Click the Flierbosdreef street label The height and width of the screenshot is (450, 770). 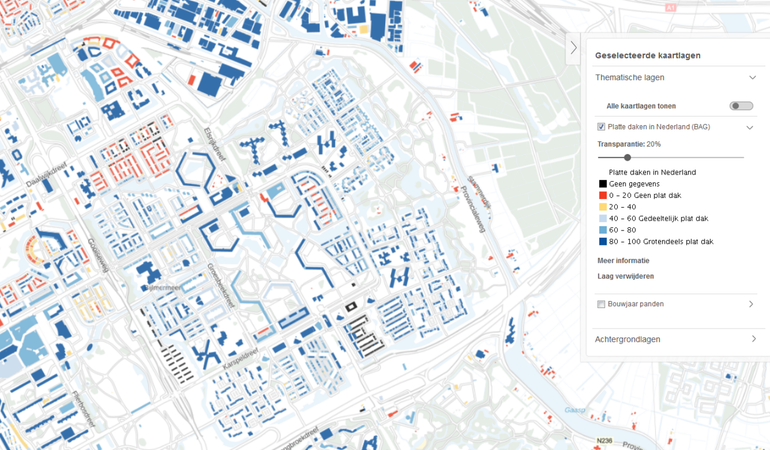click(x=83, y=409)
